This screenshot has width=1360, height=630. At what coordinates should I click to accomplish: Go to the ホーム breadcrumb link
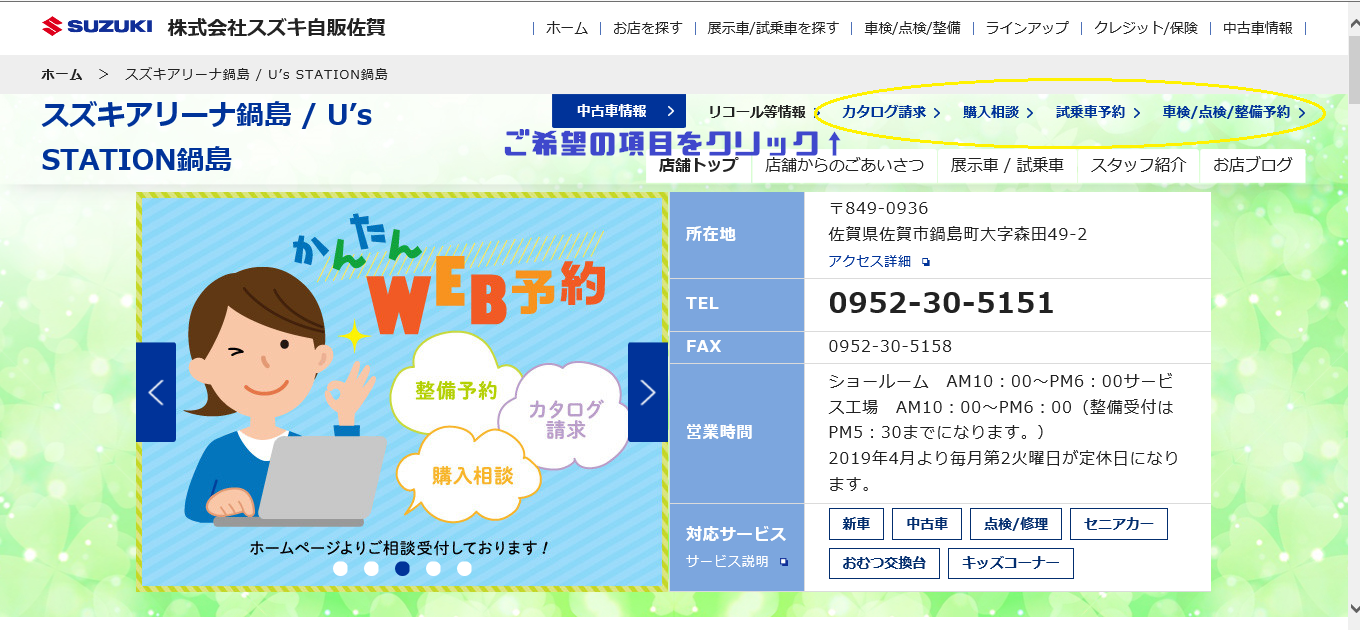62,74
